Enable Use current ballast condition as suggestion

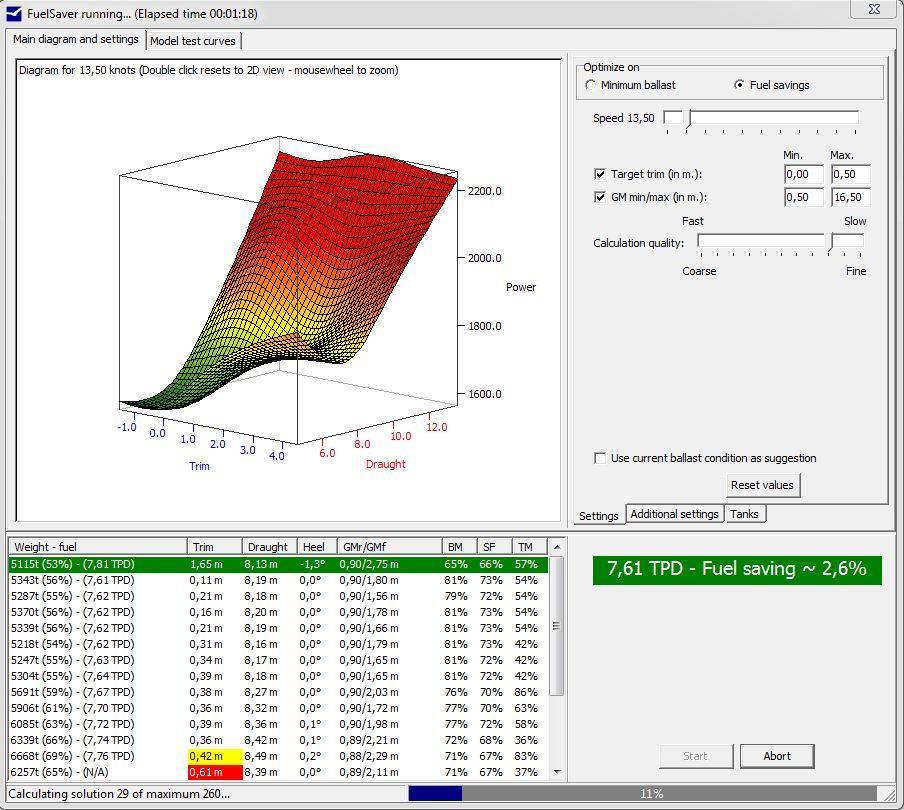pyautogui.click(x=600, y=458)
